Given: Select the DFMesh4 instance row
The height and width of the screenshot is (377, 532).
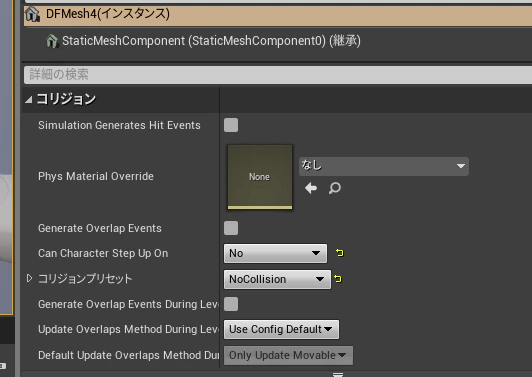Looking at the screenshot, I should point(278,15).
